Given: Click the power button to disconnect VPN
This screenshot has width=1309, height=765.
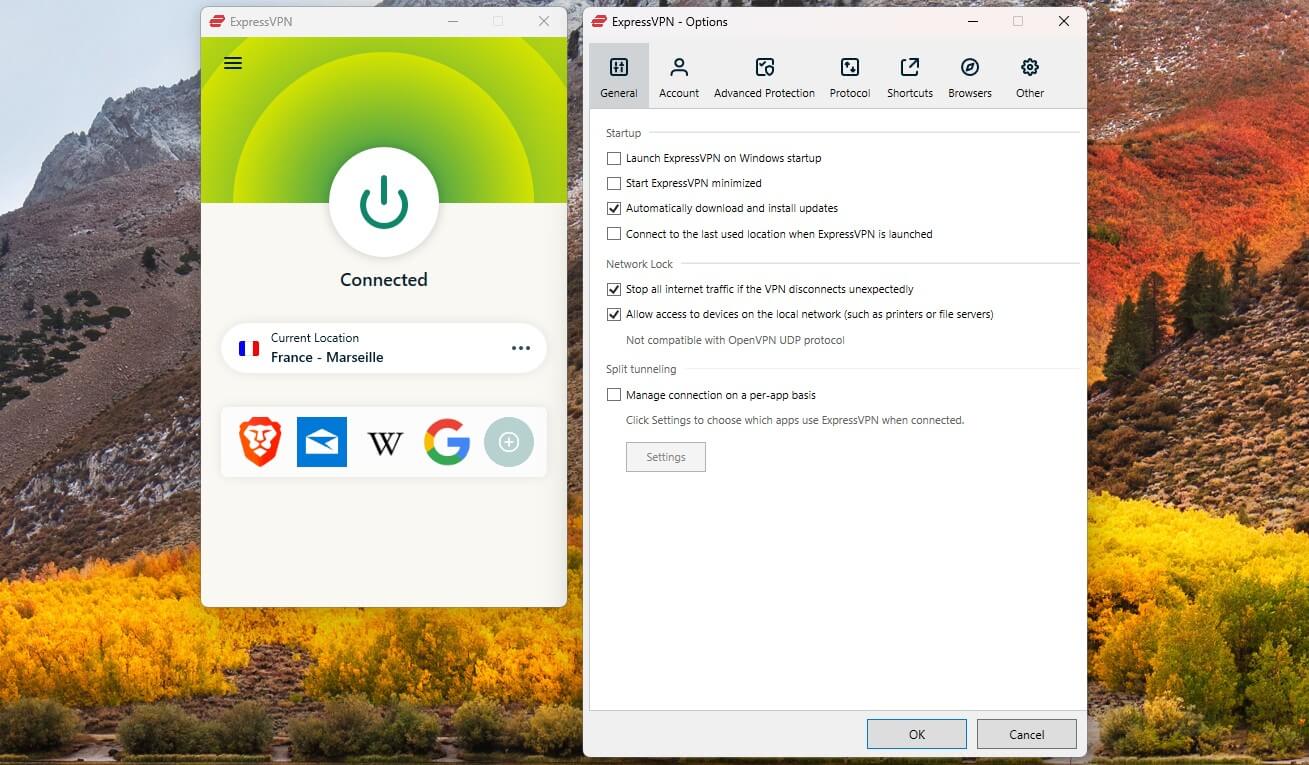Looking at the screenshot, I should pos(384,203).
